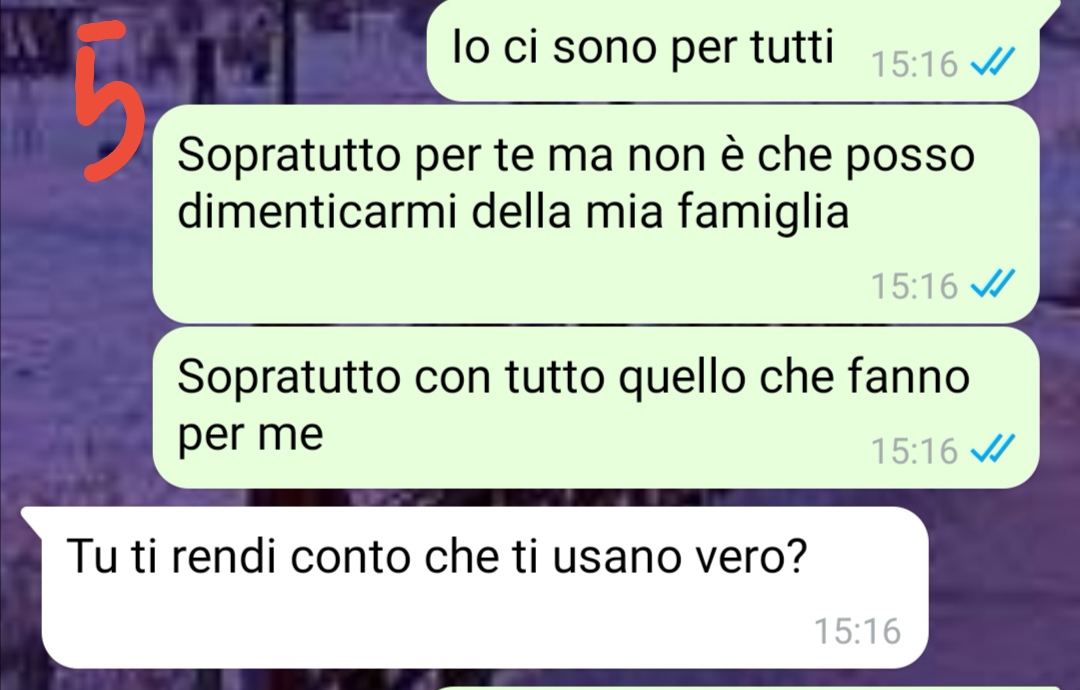This screenshot has height=690, width=1080.
Task: Select the message starting "Sopratutto per te"
Action: click(x=596, y=213)
